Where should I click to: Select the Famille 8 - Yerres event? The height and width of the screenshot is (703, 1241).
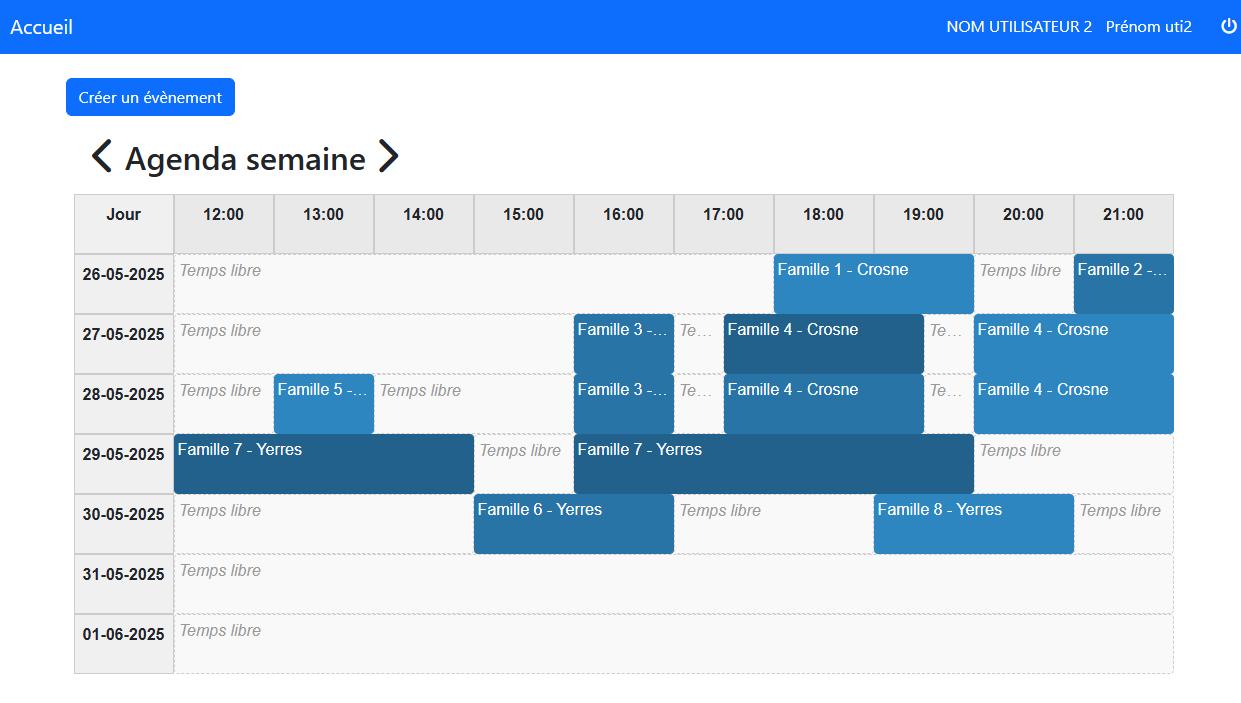(x=973, y=523)
